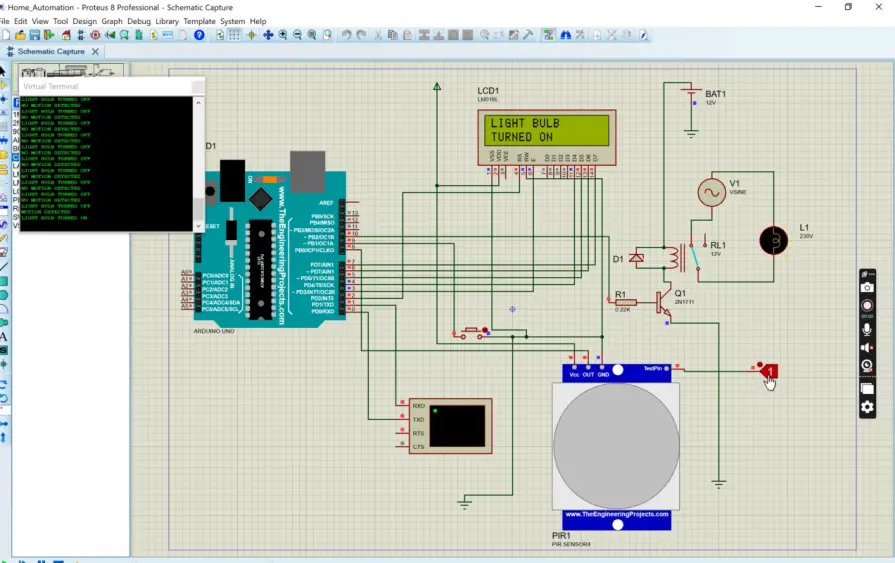Close the Schematic Capture tab
895x563 pixels.
tap(95, 51)
